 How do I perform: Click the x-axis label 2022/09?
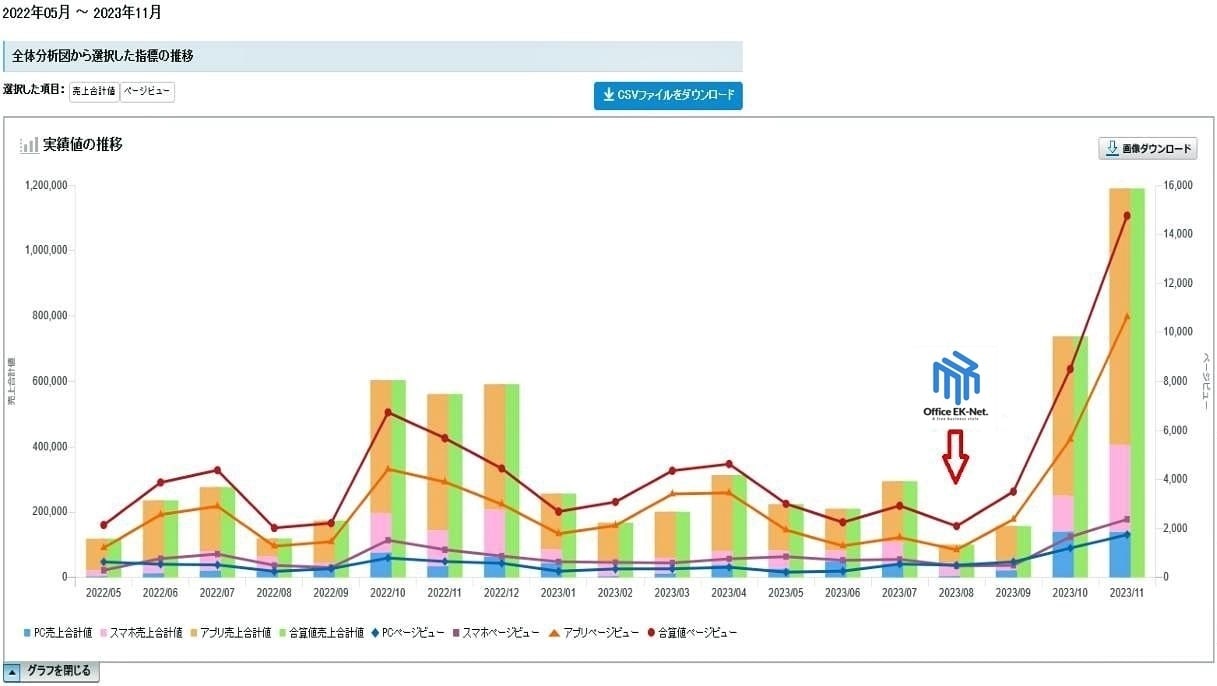point(331,593)
